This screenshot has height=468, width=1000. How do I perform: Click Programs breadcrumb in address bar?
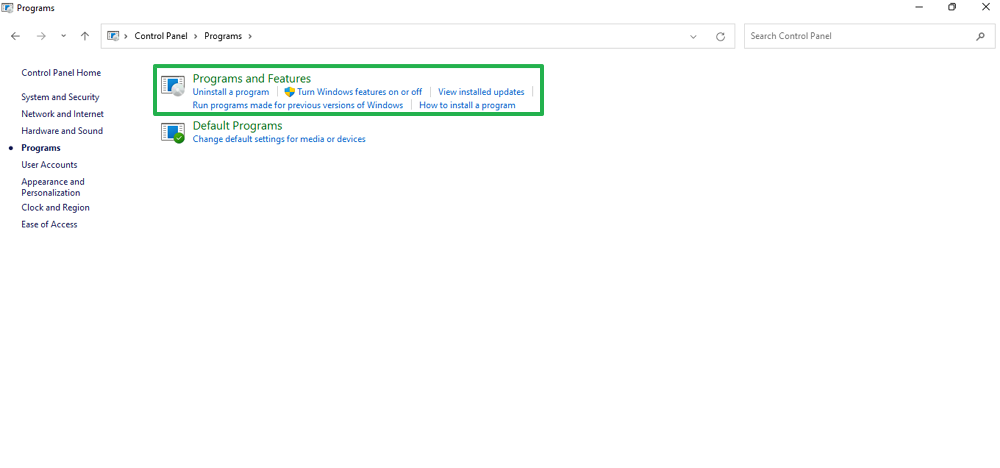pyautogui.click(x=223, y=36)
